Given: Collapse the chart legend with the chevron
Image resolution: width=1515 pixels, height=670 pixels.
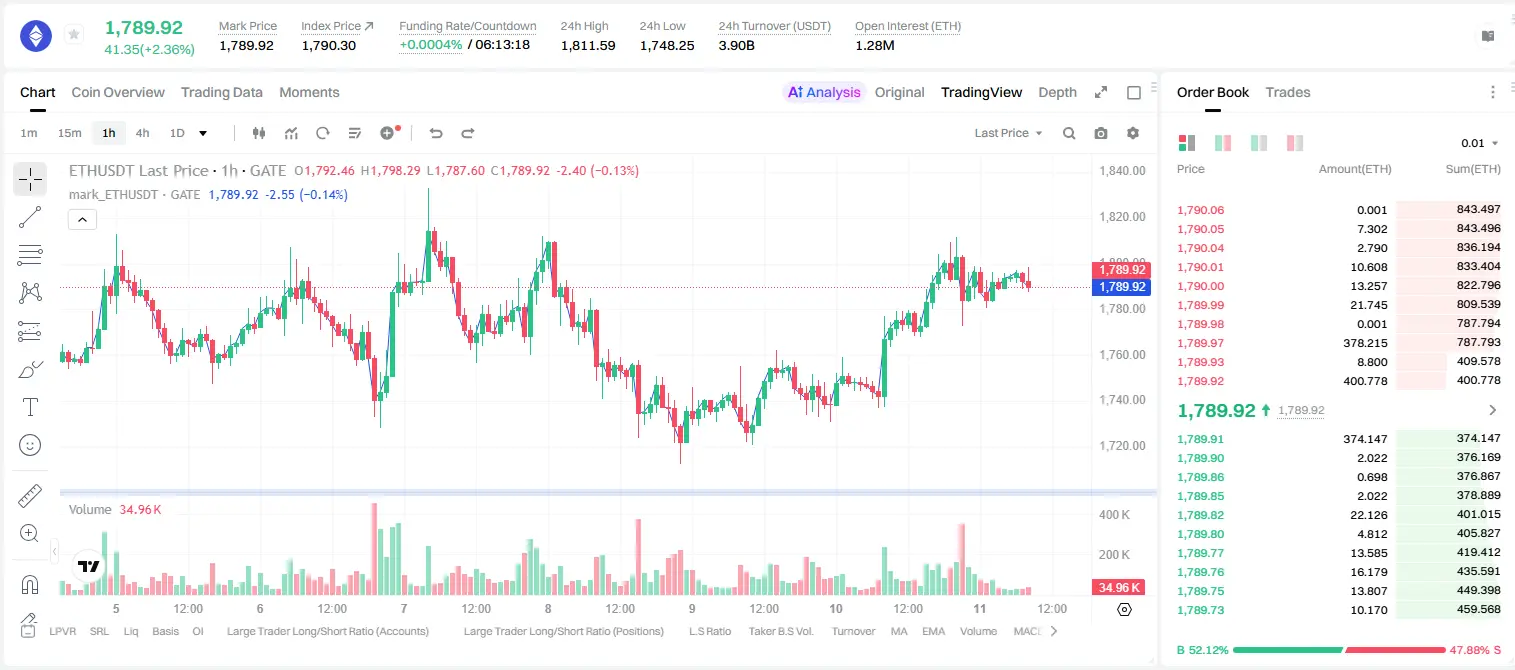Looking at the screenshot, I should [x=82, y=219].
